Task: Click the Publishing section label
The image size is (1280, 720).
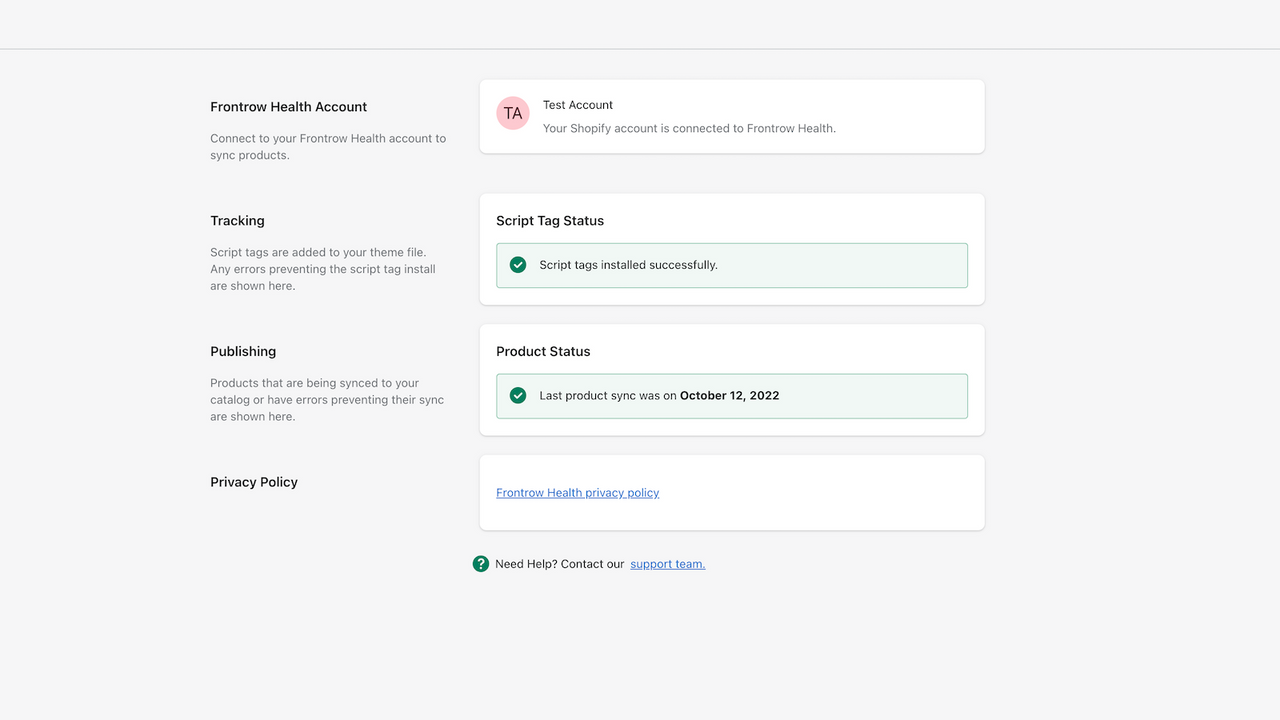Action: click(243, 351)
